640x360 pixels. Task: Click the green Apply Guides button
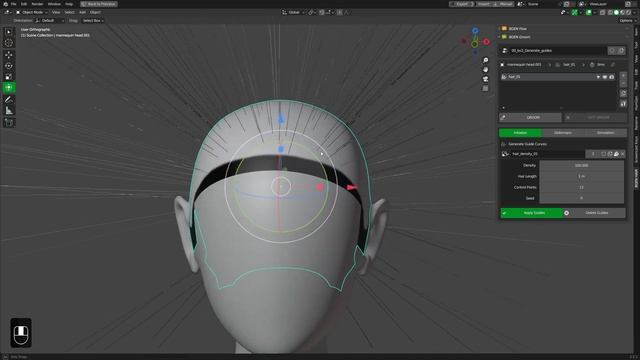click(x=531, y=213)
